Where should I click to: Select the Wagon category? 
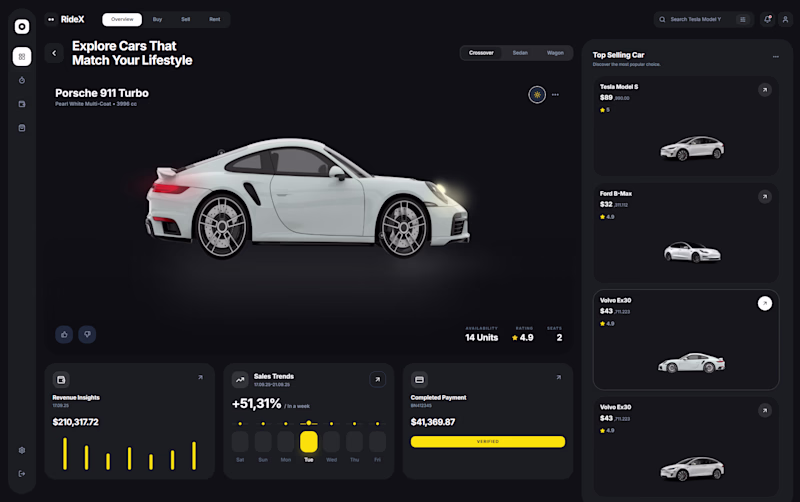coord(555,53)
